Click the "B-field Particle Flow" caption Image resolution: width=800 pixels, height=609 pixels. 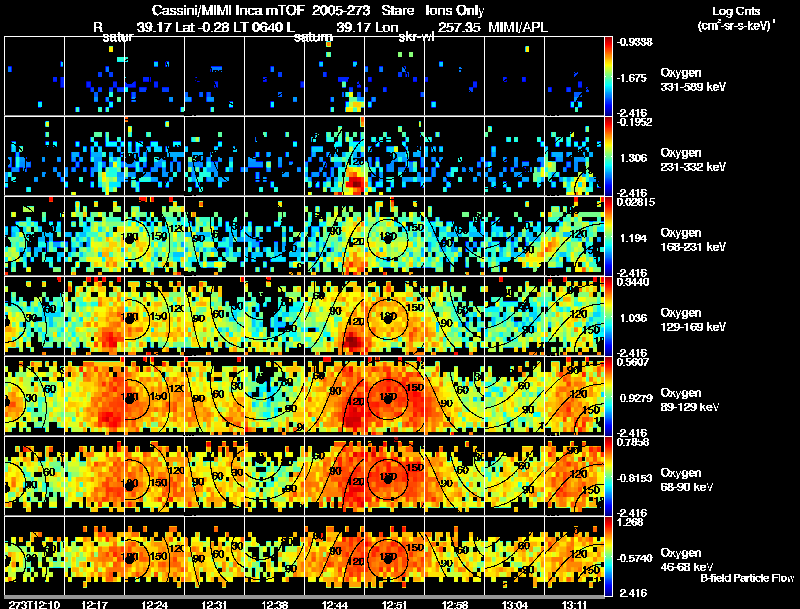click(x=747, y=578)
